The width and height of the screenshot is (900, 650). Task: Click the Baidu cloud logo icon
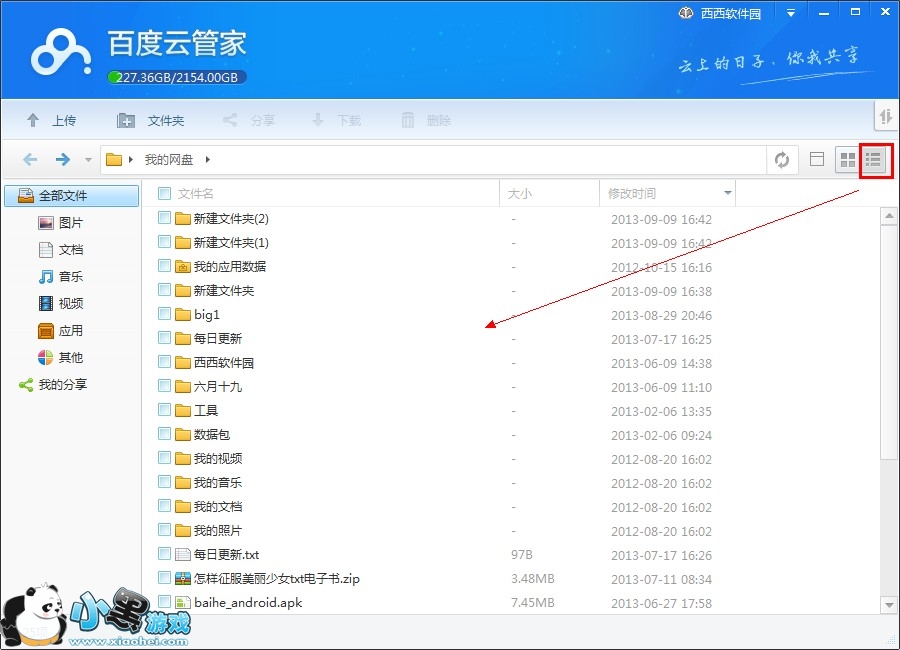[x=61, y=53]
